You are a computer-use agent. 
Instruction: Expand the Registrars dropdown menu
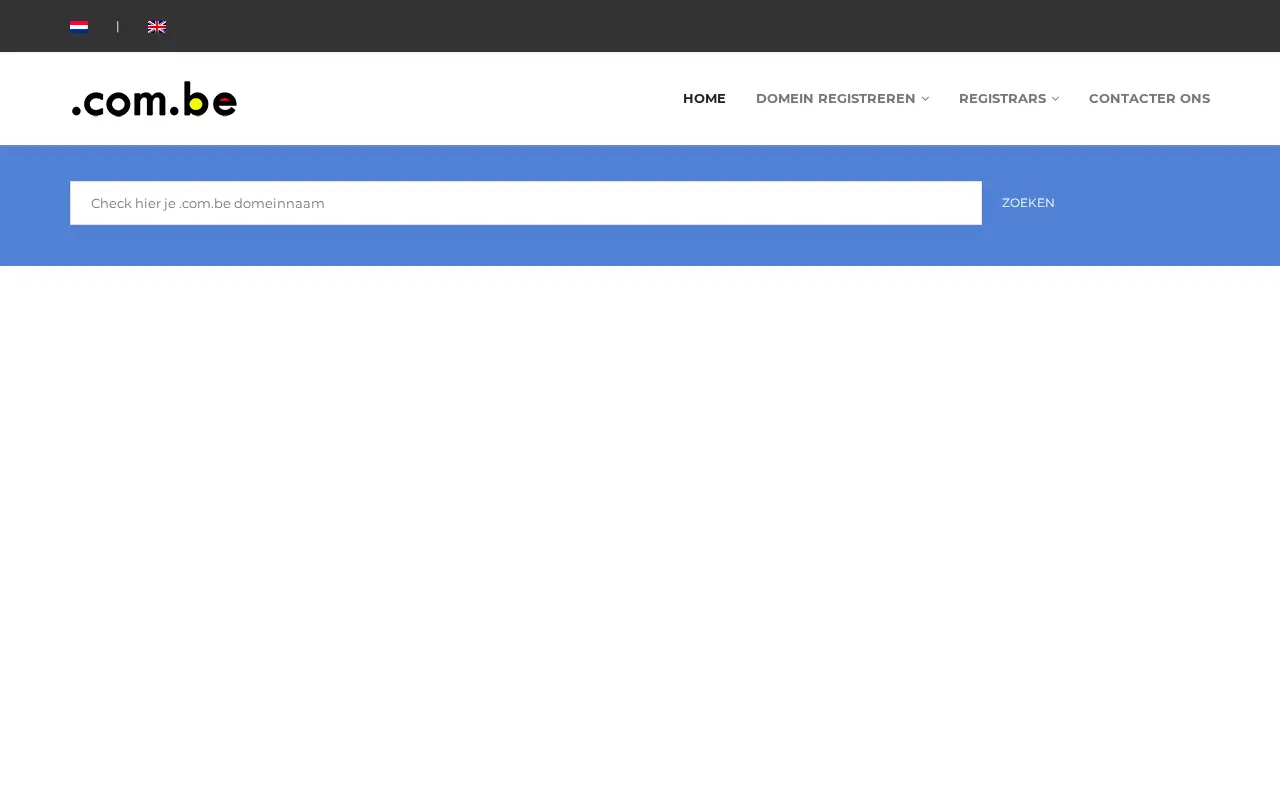tap(1009, 98)
